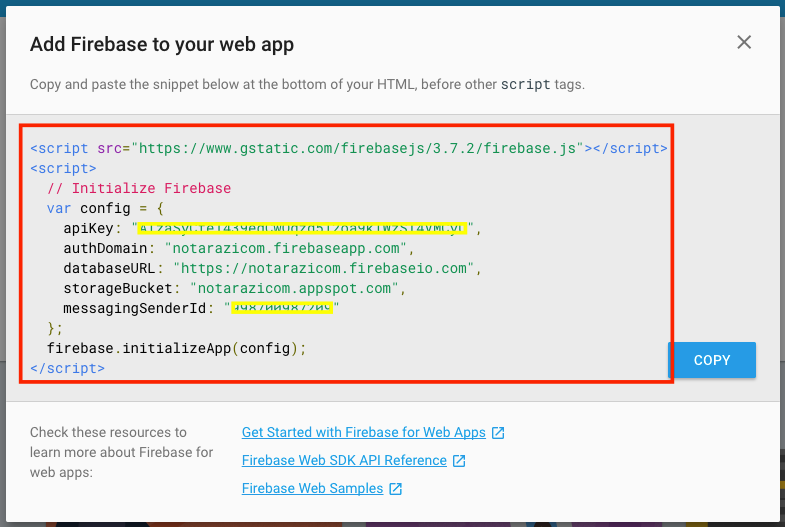The width and height of the screenshot is (785, 527).
Task: Open Get Started with Firebase for Web Apps
Action: [x=363, y=432]
